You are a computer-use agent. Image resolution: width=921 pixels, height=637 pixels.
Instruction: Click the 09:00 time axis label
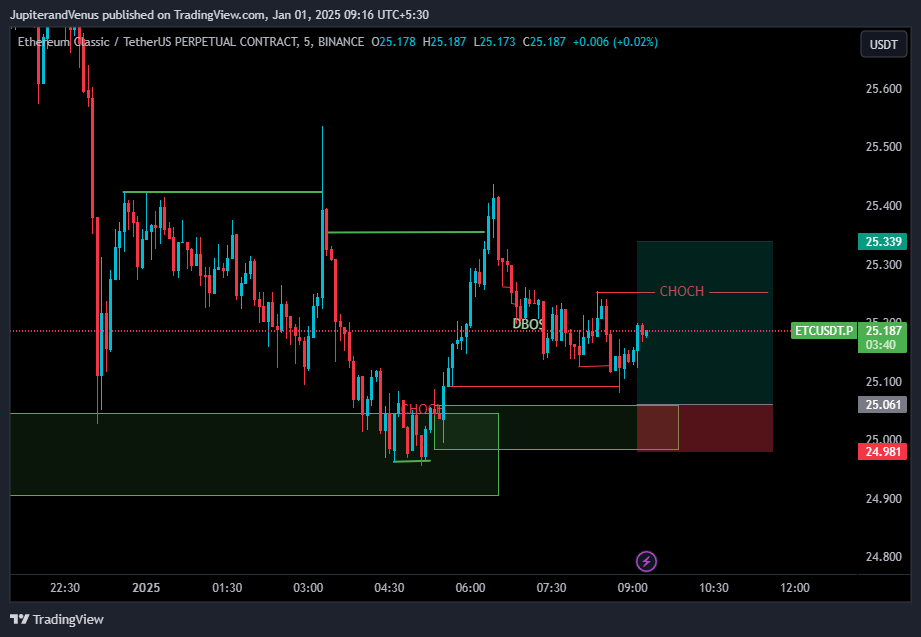click(632, 588)
